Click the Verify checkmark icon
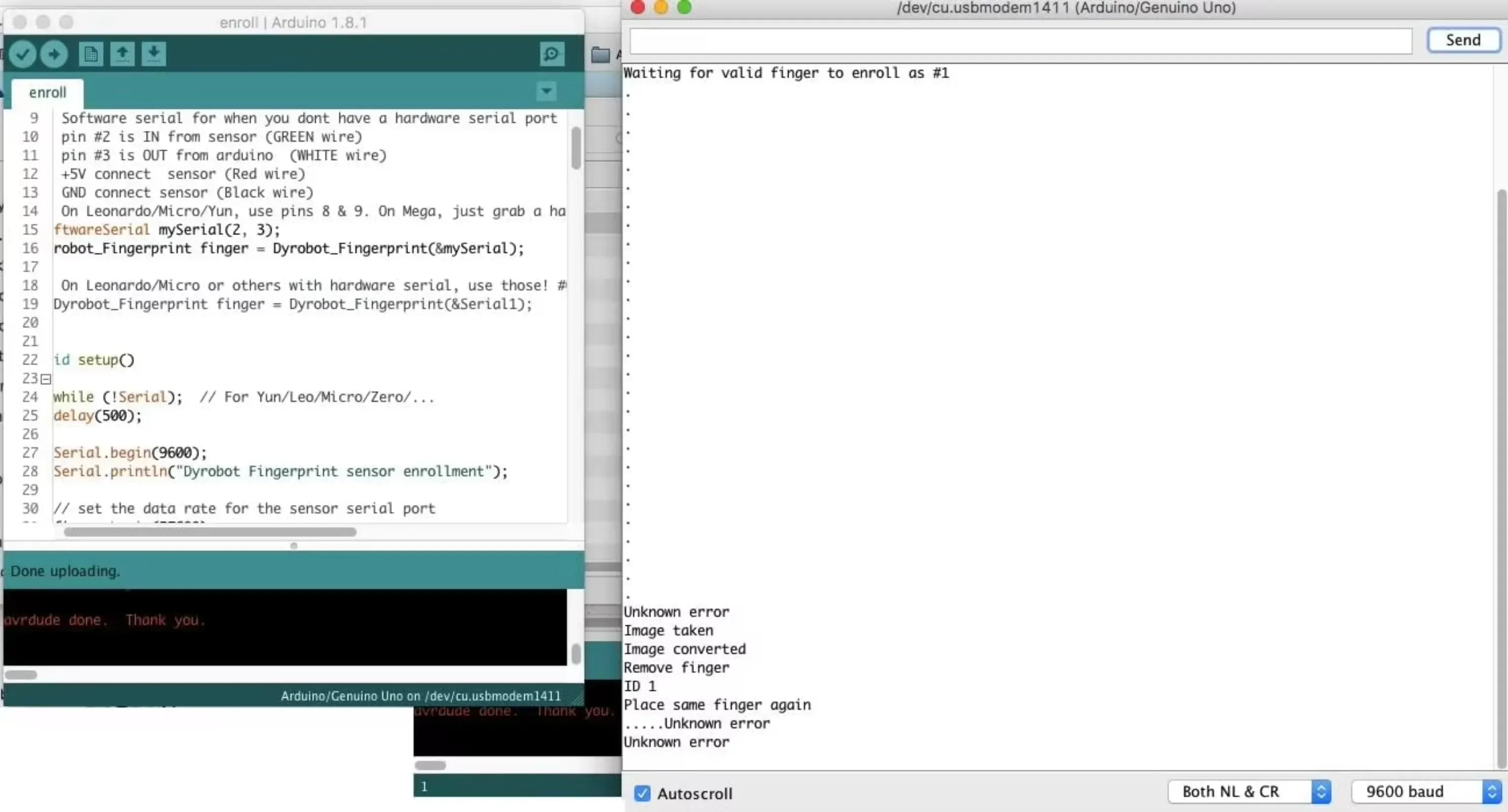 pos(22,54)
